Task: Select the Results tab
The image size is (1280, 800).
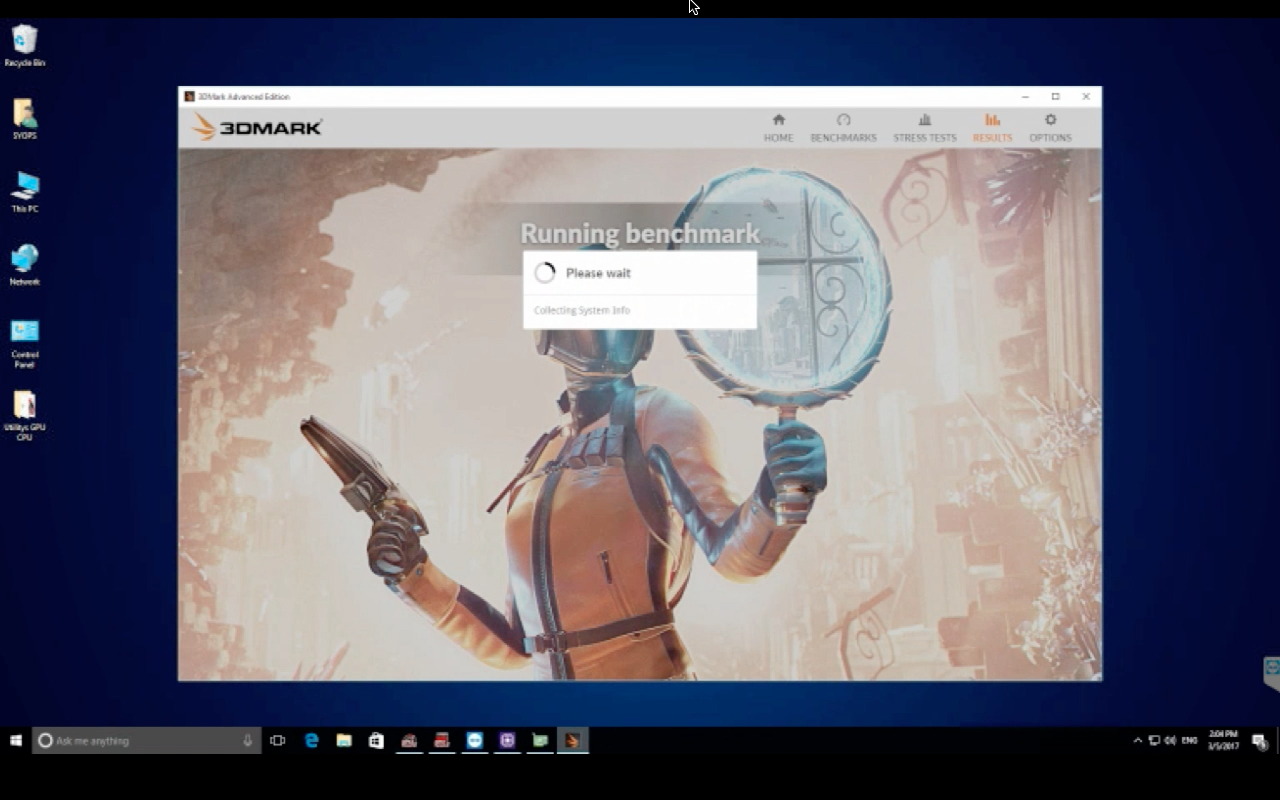Action: [992, 128]
